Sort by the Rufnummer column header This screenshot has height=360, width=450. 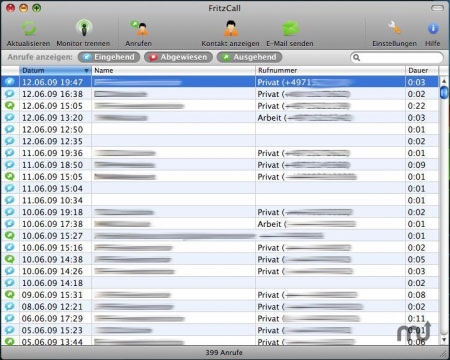pyautogui.click(x=330, y=70)
